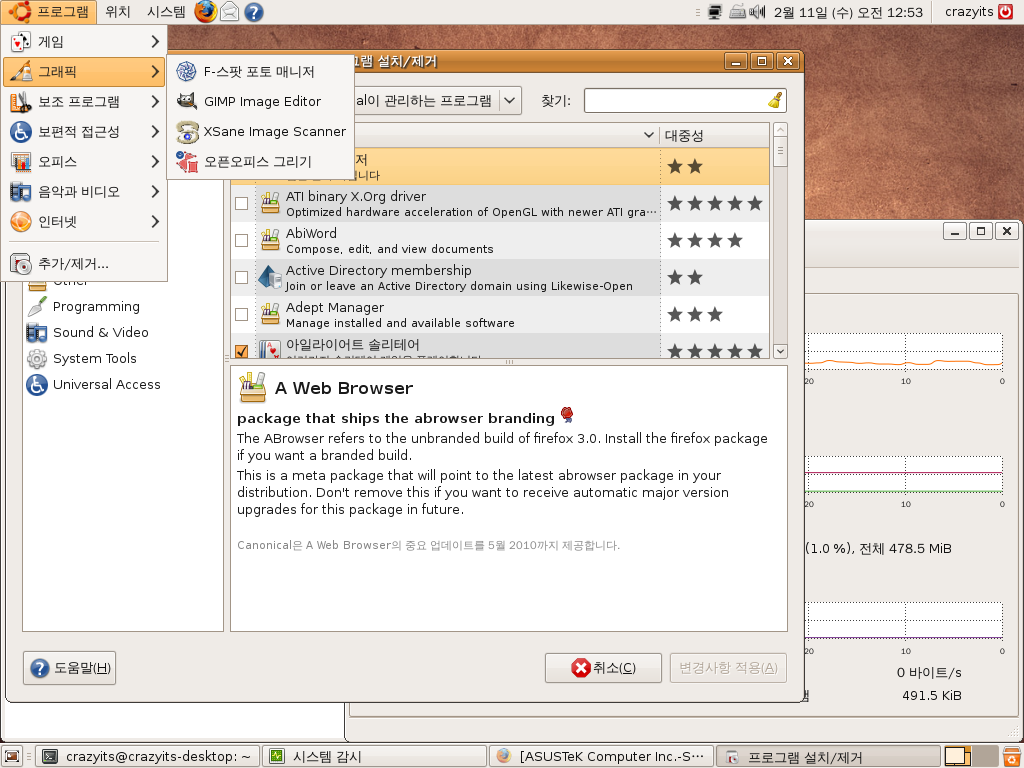Viewport: 1024px width, 768px height.
Task: Click the package list scrollbar down arrow
Action: 780,351
